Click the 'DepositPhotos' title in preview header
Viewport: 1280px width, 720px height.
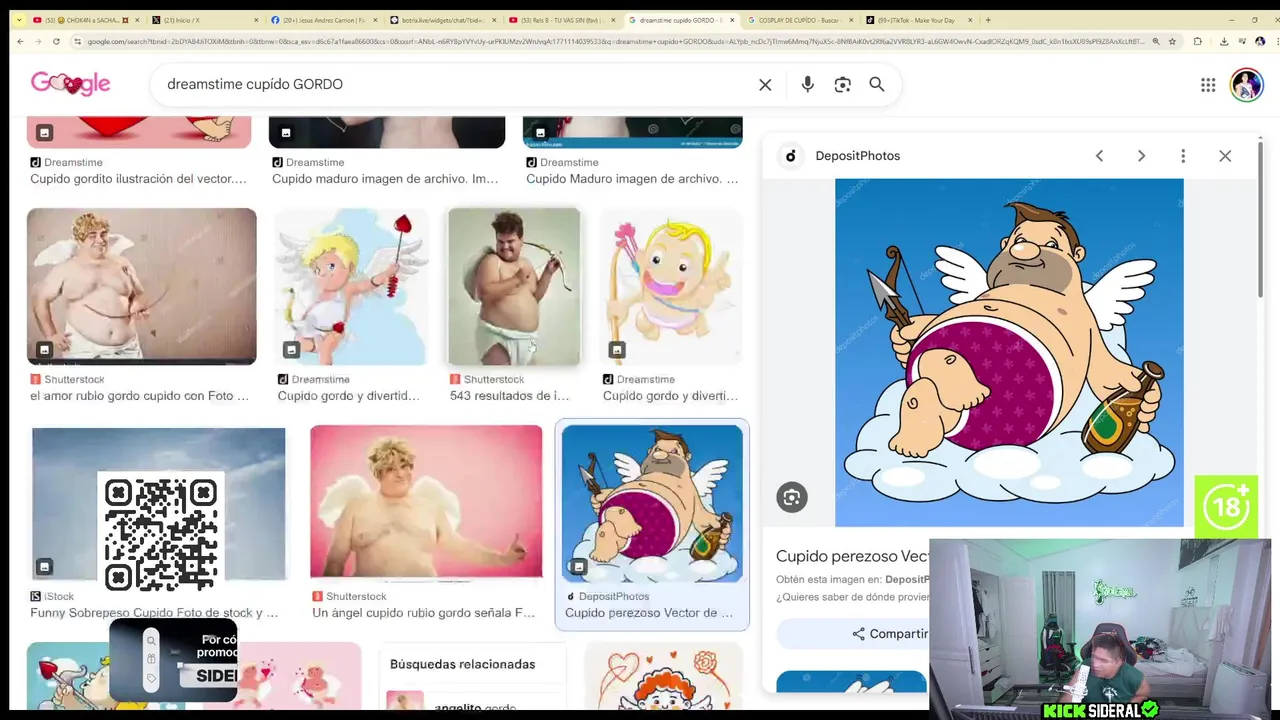tap(857, 156)
